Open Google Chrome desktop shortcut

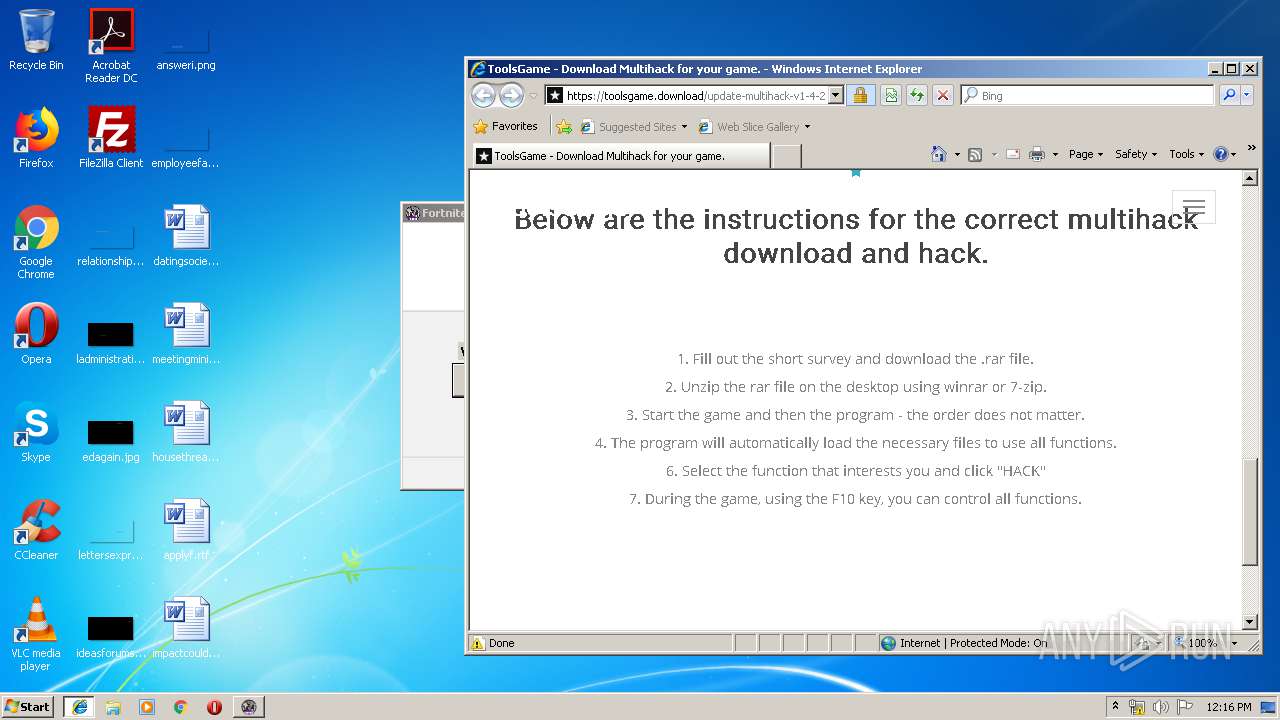coord(36,241)
